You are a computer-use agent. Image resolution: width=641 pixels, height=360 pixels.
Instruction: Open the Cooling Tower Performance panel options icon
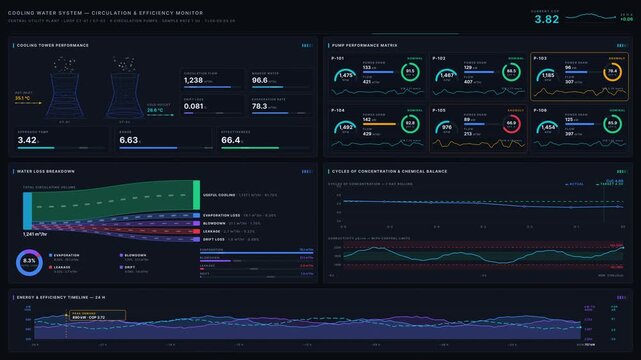pyautogui.click(x=307, y=45)
